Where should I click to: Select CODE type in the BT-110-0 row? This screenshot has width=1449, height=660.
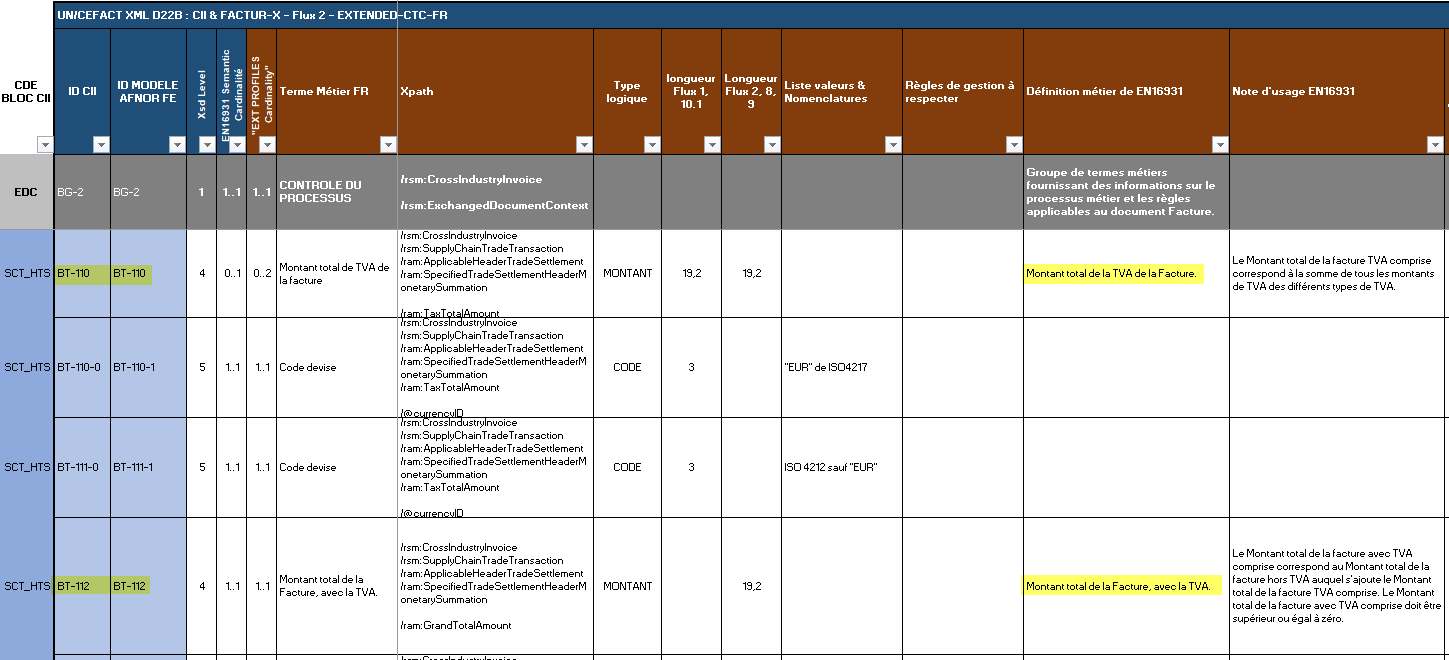(x=627, y=367)
